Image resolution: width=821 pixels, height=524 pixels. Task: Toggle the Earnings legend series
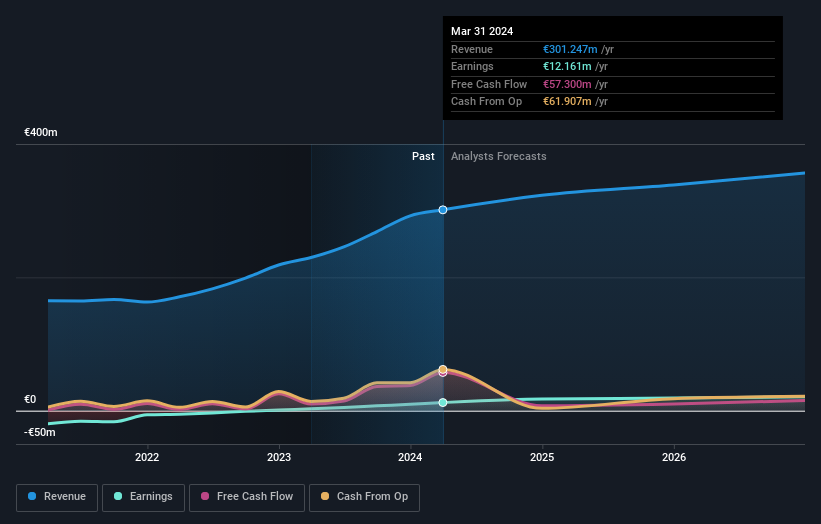pyautogui.click(x=143, y=497)
